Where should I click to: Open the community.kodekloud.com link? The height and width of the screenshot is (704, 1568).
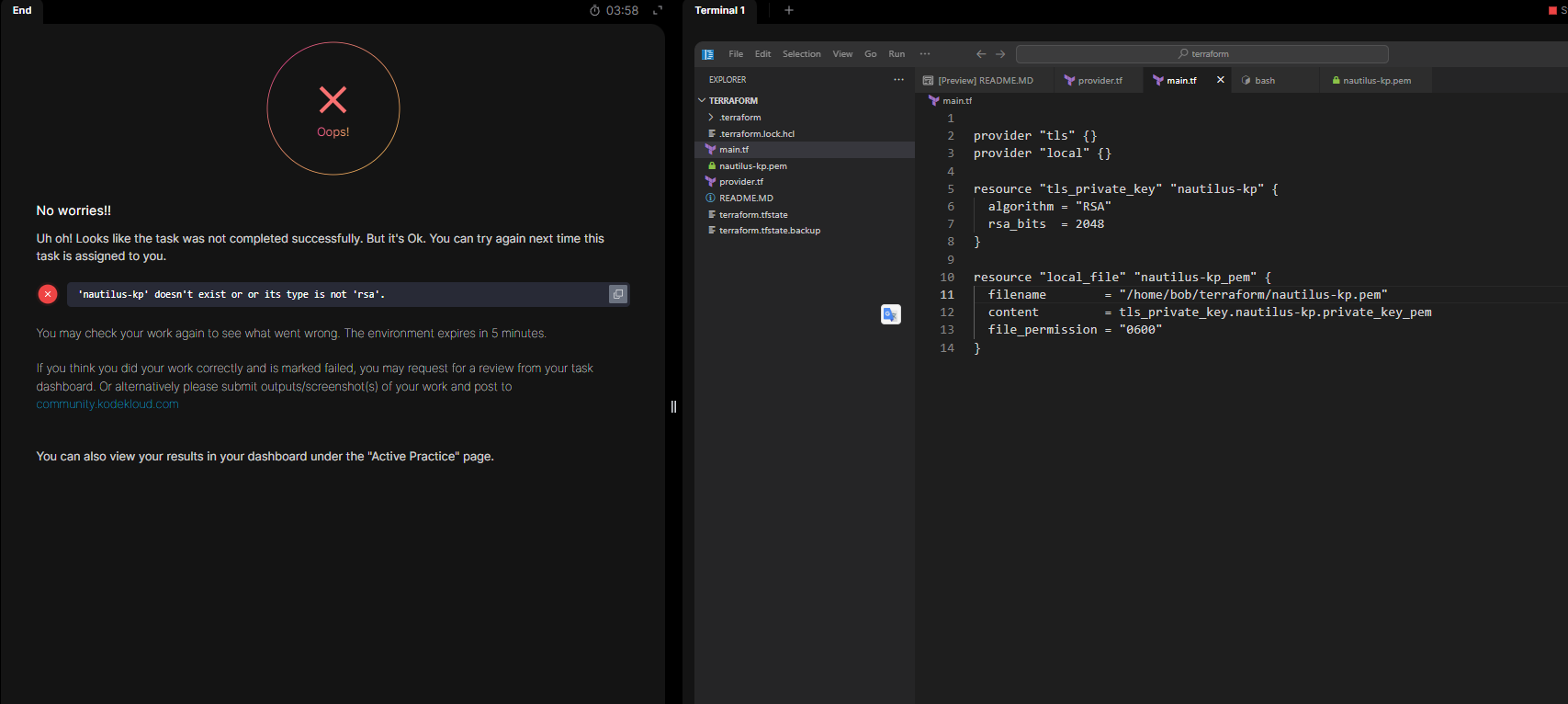pyautogui.click(x=107, y=404)
